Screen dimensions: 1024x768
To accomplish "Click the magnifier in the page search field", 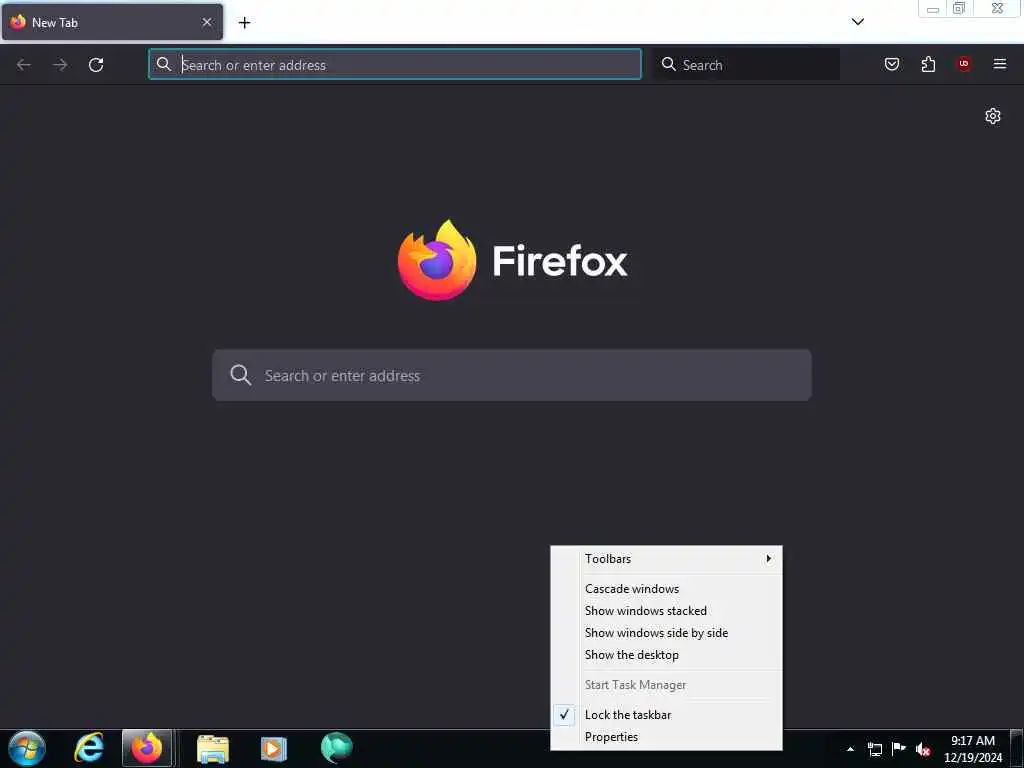I will tap(240, 375).
